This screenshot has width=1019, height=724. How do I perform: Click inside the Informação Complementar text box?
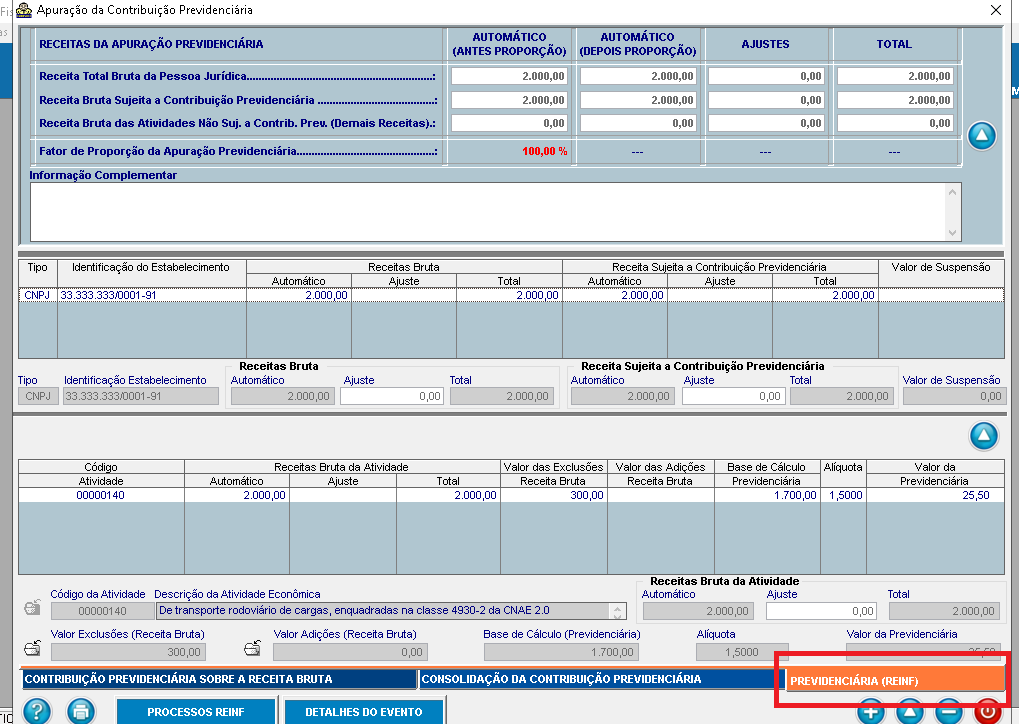click(488, 212)
